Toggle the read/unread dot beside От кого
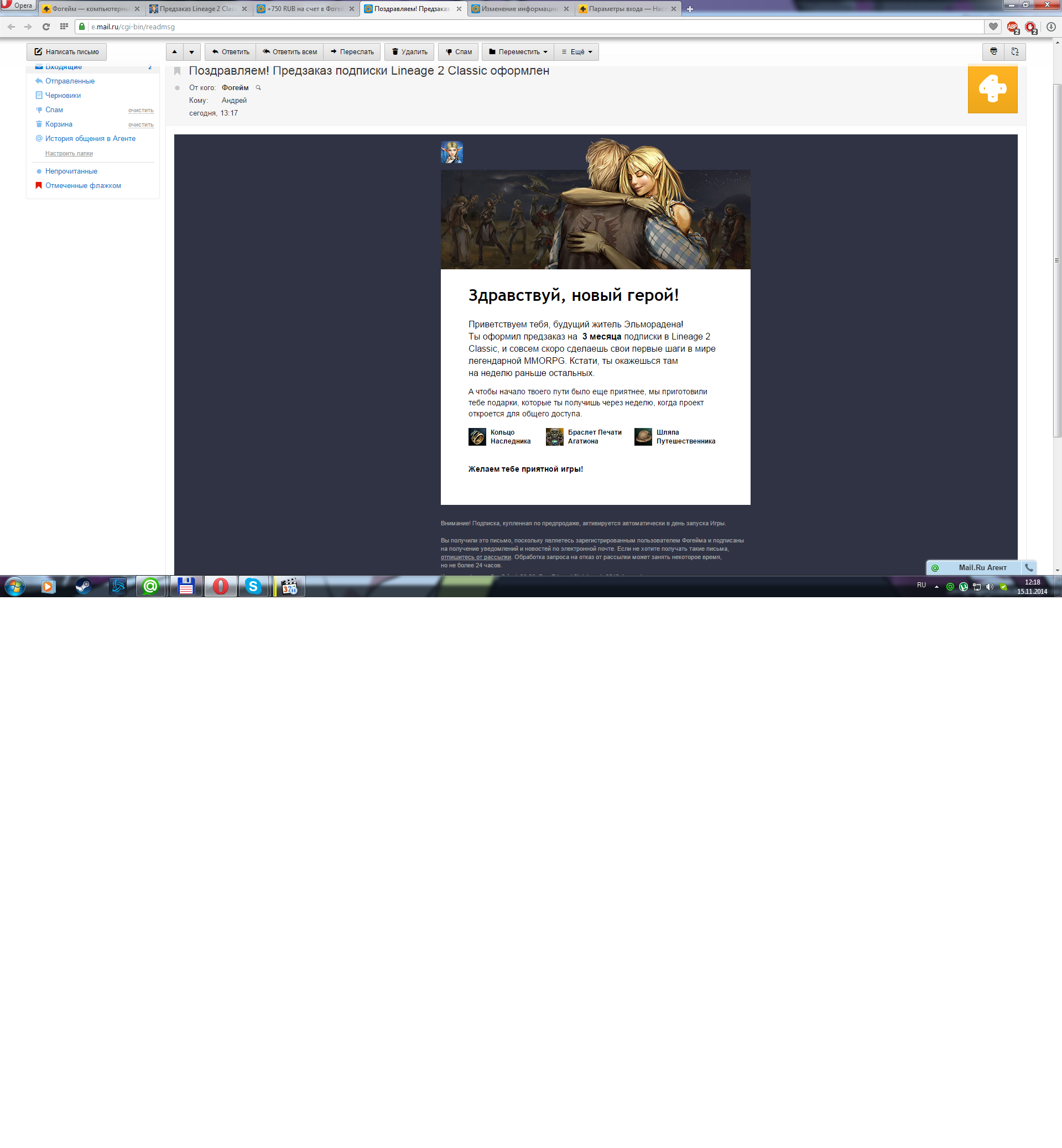 [x=178, y=88]
